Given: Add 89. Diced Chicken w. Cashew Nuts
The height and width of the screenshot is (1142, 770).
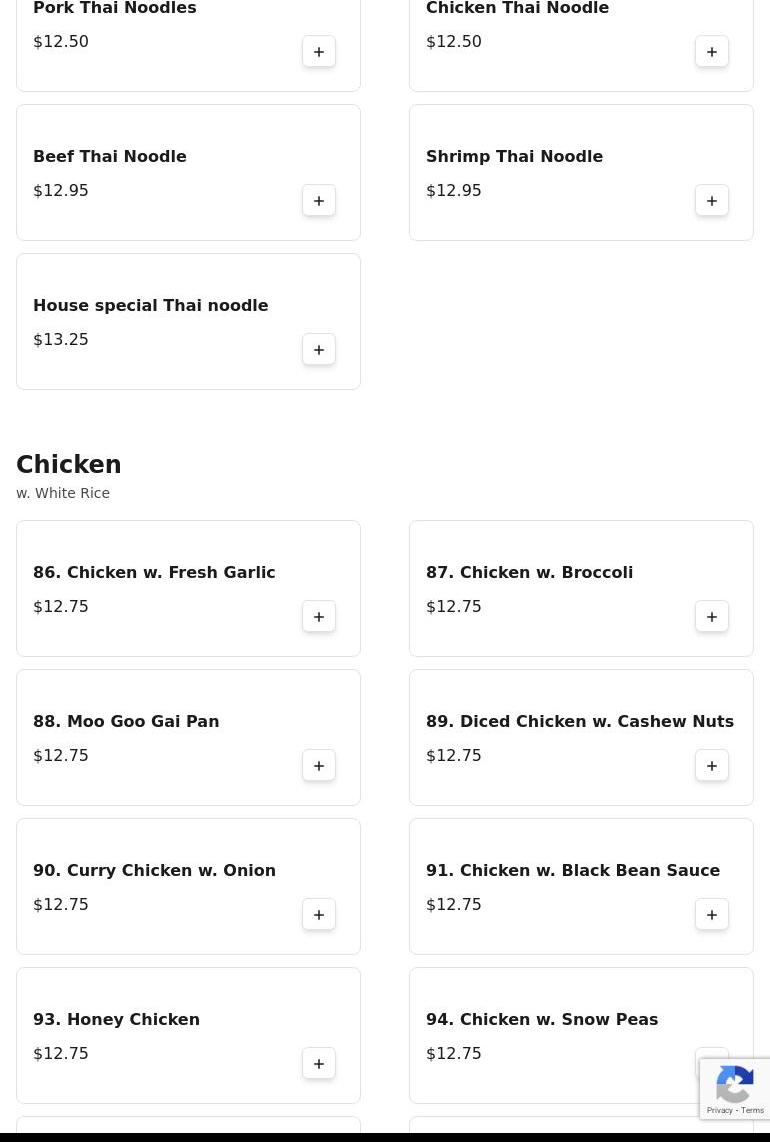Looking at the screenshot, I should coord(712,765).
